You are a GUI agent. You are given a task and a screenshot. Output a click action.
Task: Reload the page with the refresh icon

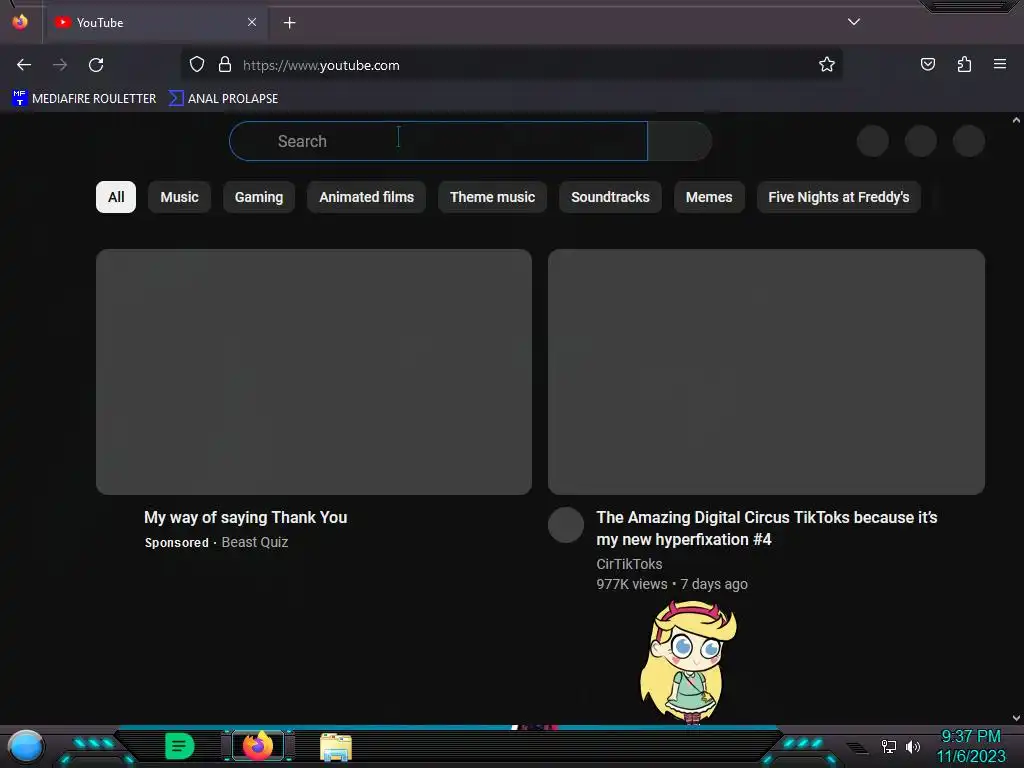tap(96, 65)
